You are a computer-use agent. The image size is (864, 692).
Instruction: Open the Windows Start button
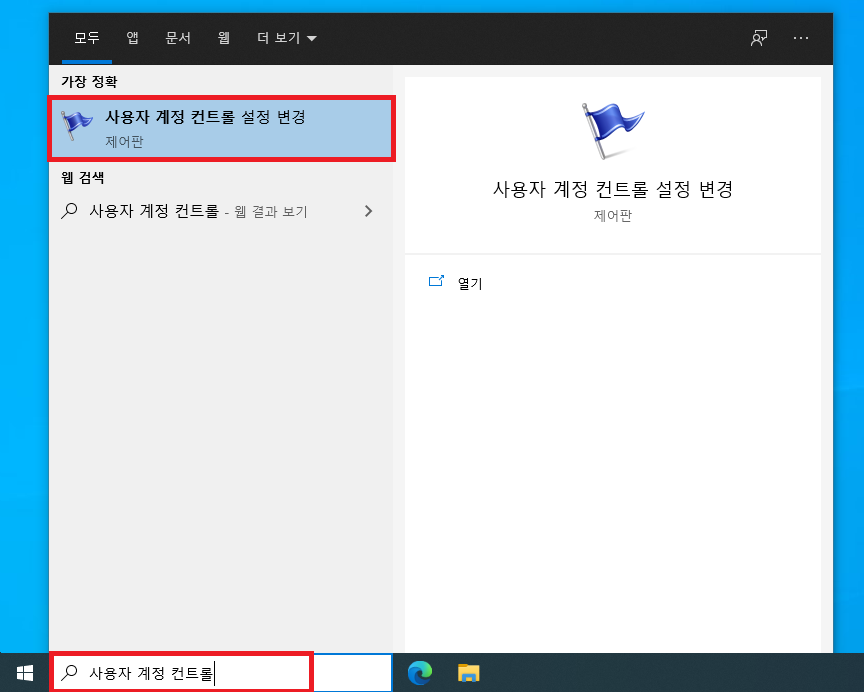pos(25,673)
